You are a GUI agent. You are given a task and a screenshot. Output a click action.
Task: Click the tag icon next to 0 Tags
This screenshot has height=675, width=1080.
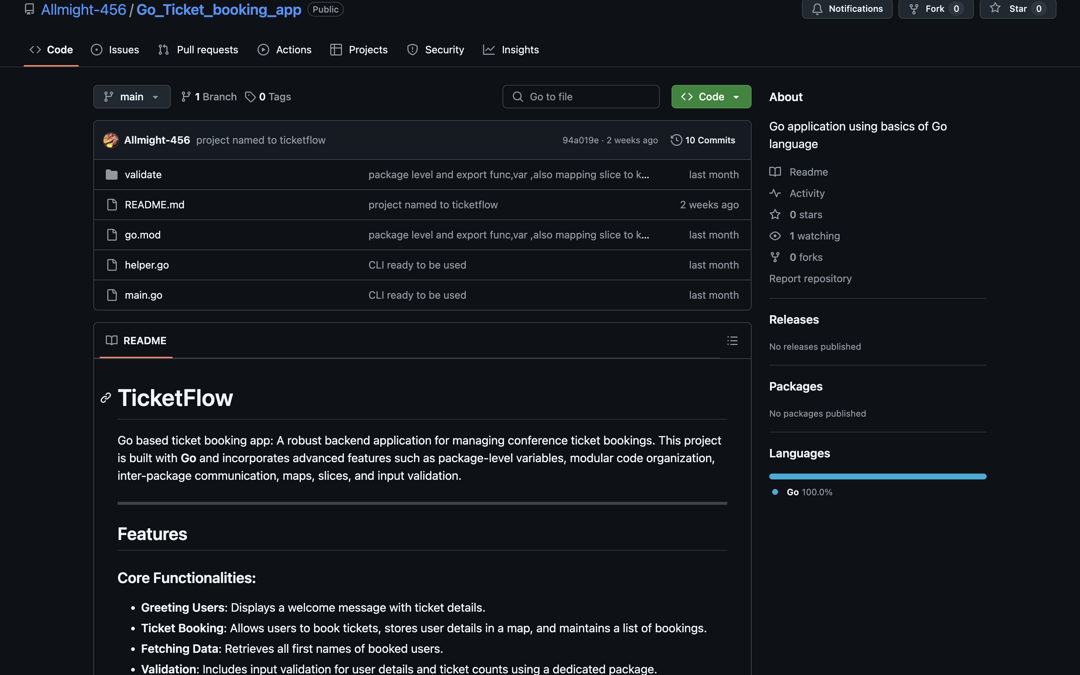250,97
